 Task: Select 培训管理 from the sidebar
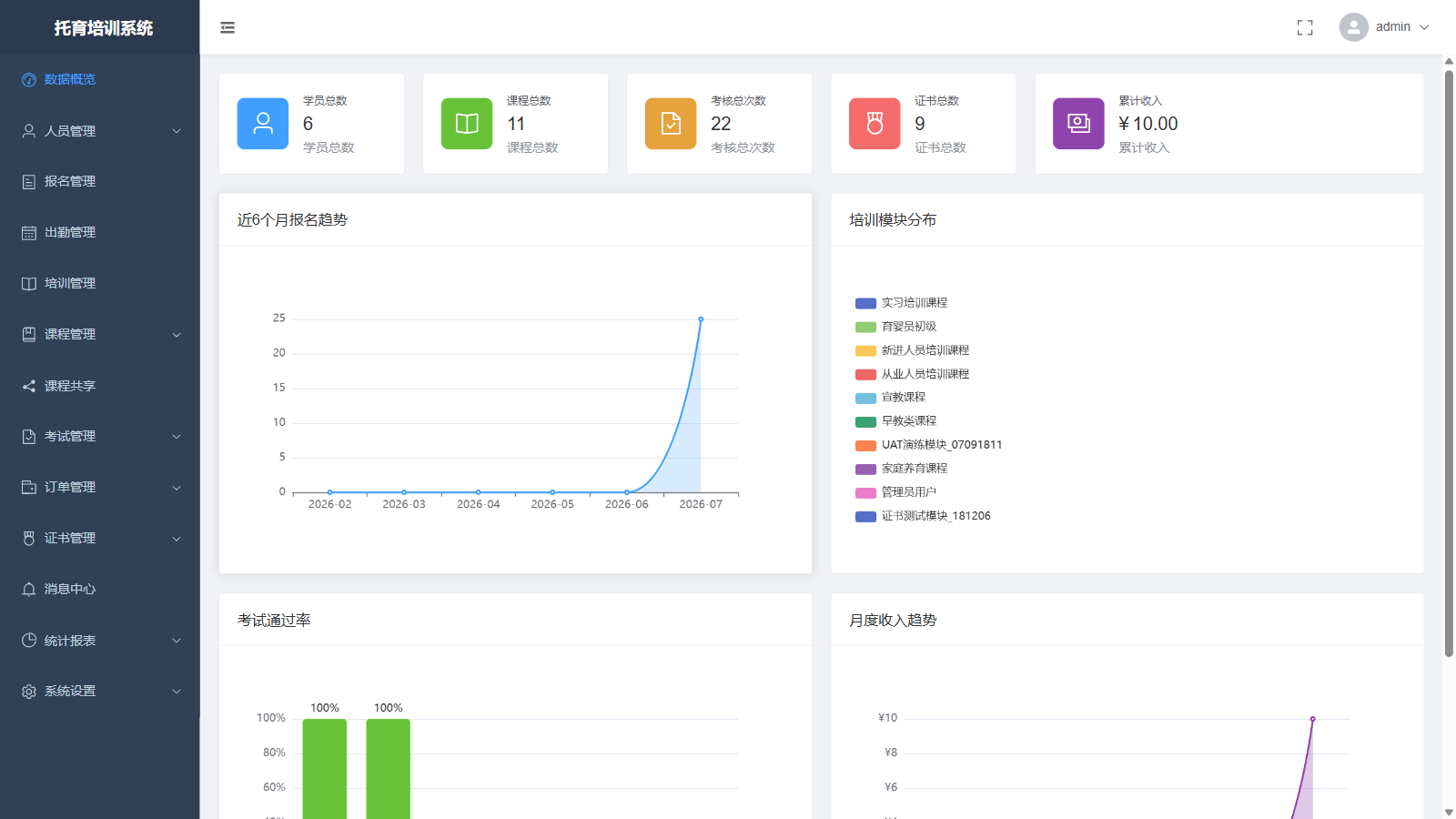click(x=100, y=284)
